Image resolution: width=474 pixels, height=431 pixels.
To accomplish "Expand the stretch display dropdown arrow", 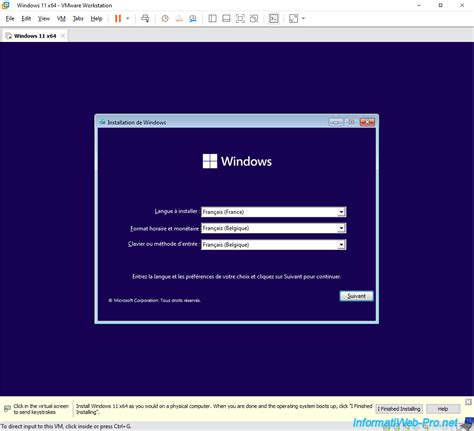I will tap(303, 19).
